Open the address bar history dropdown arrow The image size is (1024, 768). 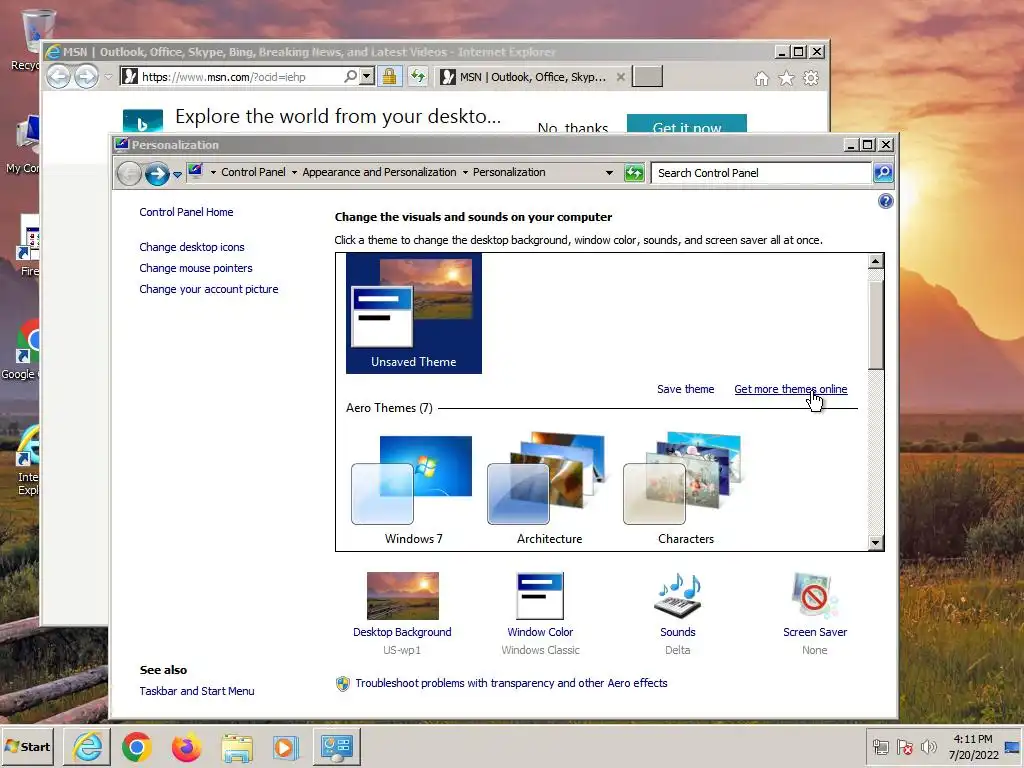(609, 173)
